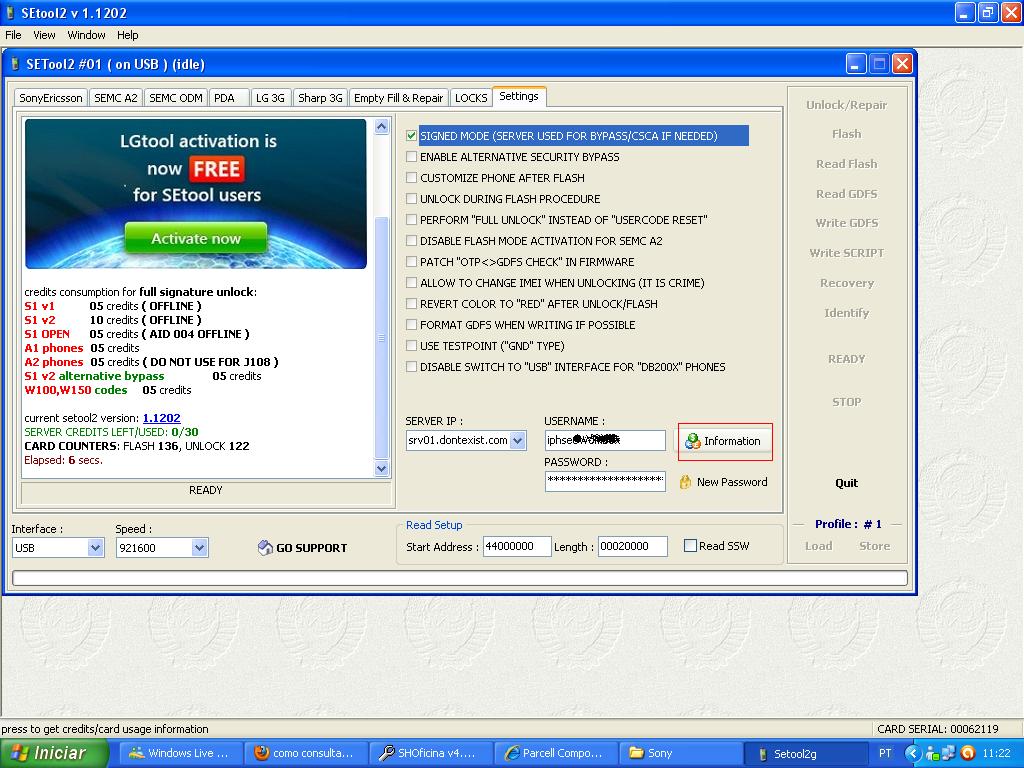Switch to Parcell Compo taskbar item
The height and width of the screenshot is (768, 1024).
556,754
